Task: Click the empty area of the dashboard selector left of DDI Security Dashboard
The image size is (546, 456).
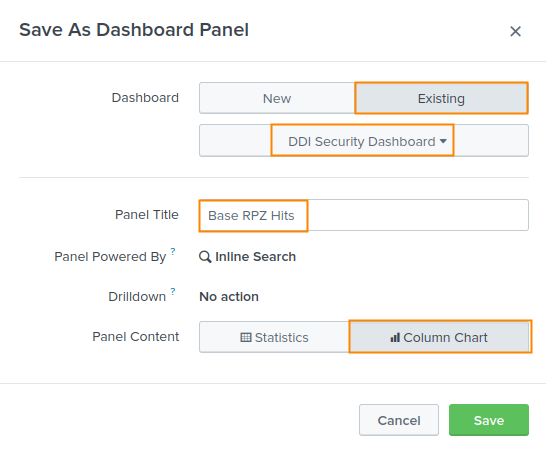Action: click(235, 141)
